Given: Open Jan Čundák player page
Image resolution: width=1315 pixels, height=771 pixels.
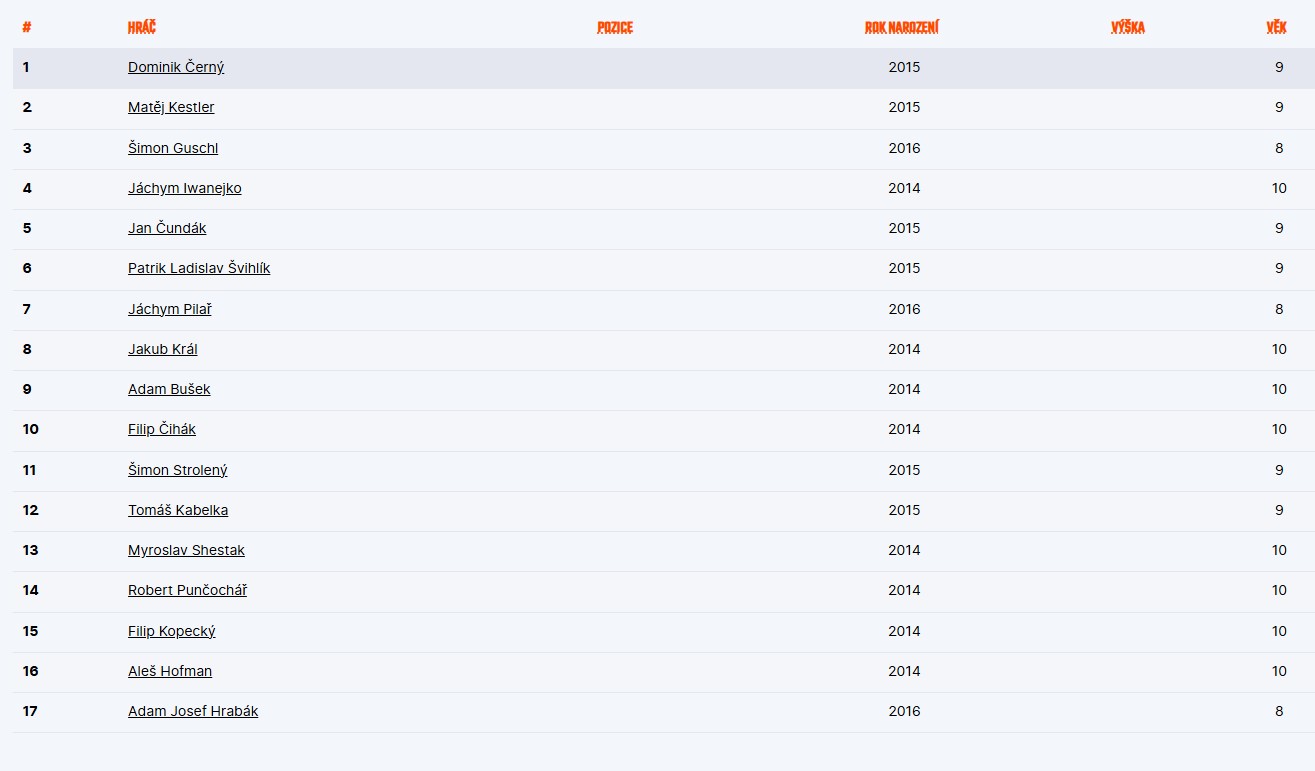Looking at the screenshot, I should [167, 228].
